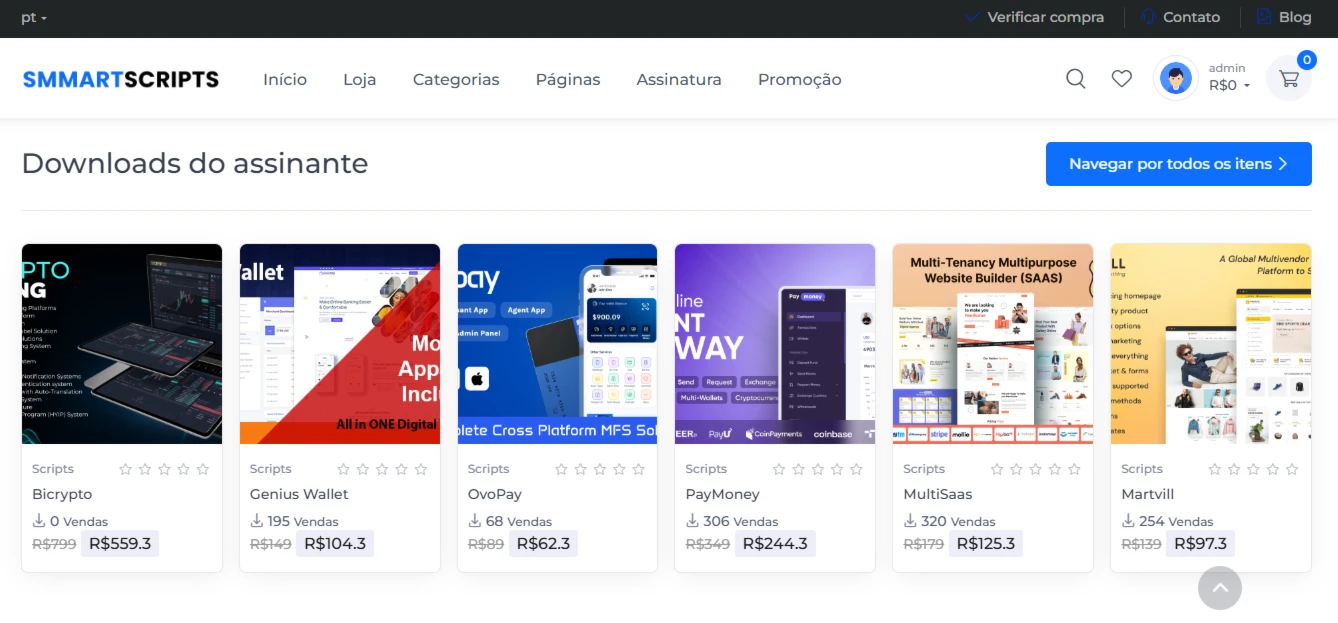Click the PayMoney star rating
The height and width of the screenshot is (623, 1338).
[x=818, y=469]
